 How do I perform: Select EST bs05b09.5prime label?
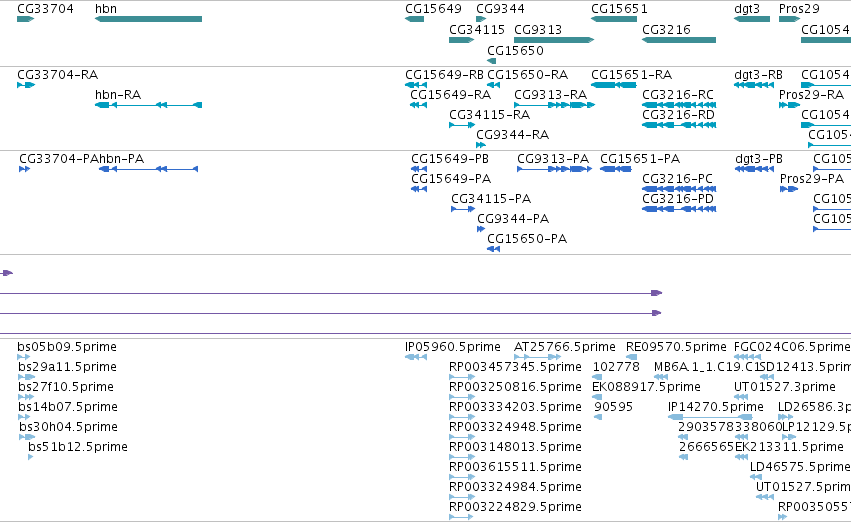[67, 347]
